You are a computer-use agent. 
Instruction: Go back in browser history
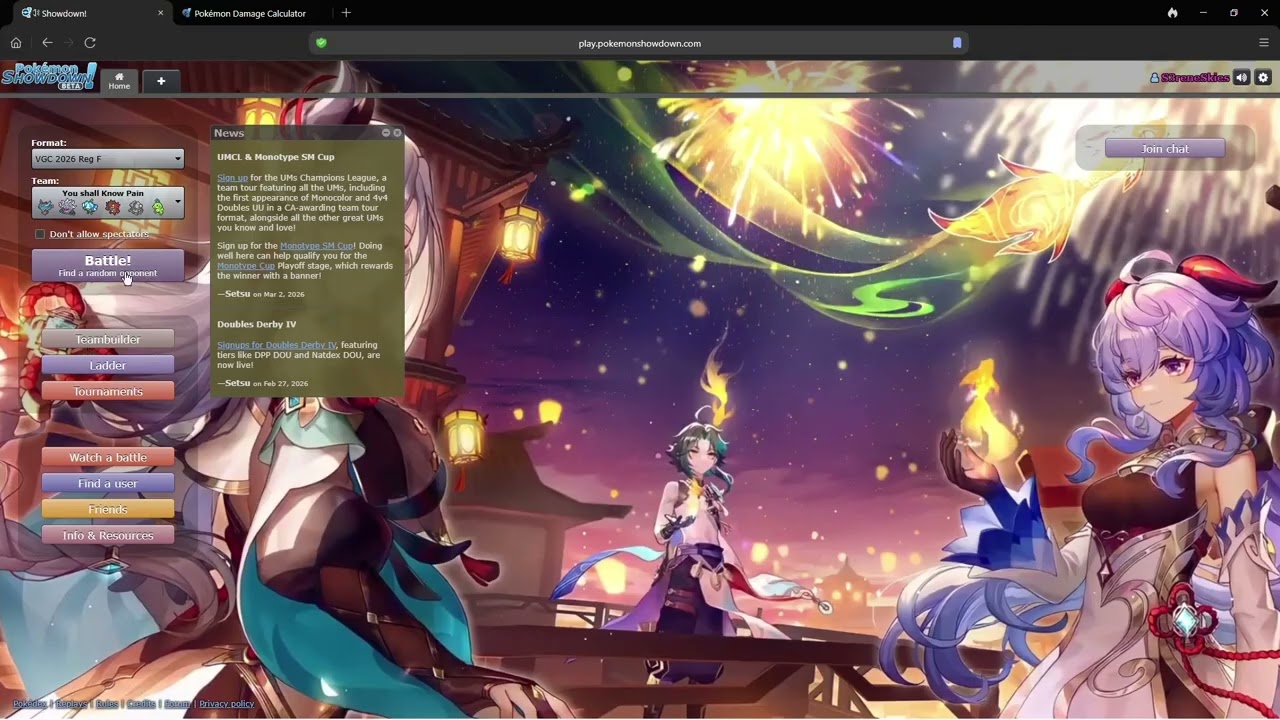(x=47, y=43)
